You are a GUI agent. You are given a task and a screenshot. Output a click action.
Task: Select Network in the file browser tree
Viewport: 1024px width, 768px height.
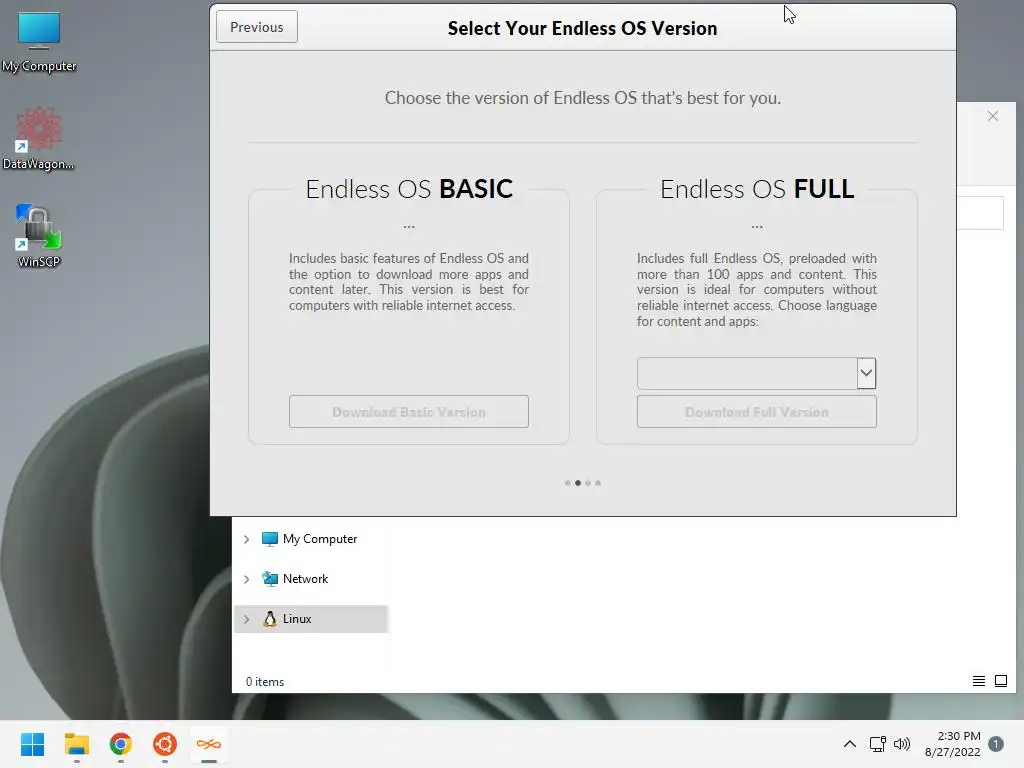(305, 579)
